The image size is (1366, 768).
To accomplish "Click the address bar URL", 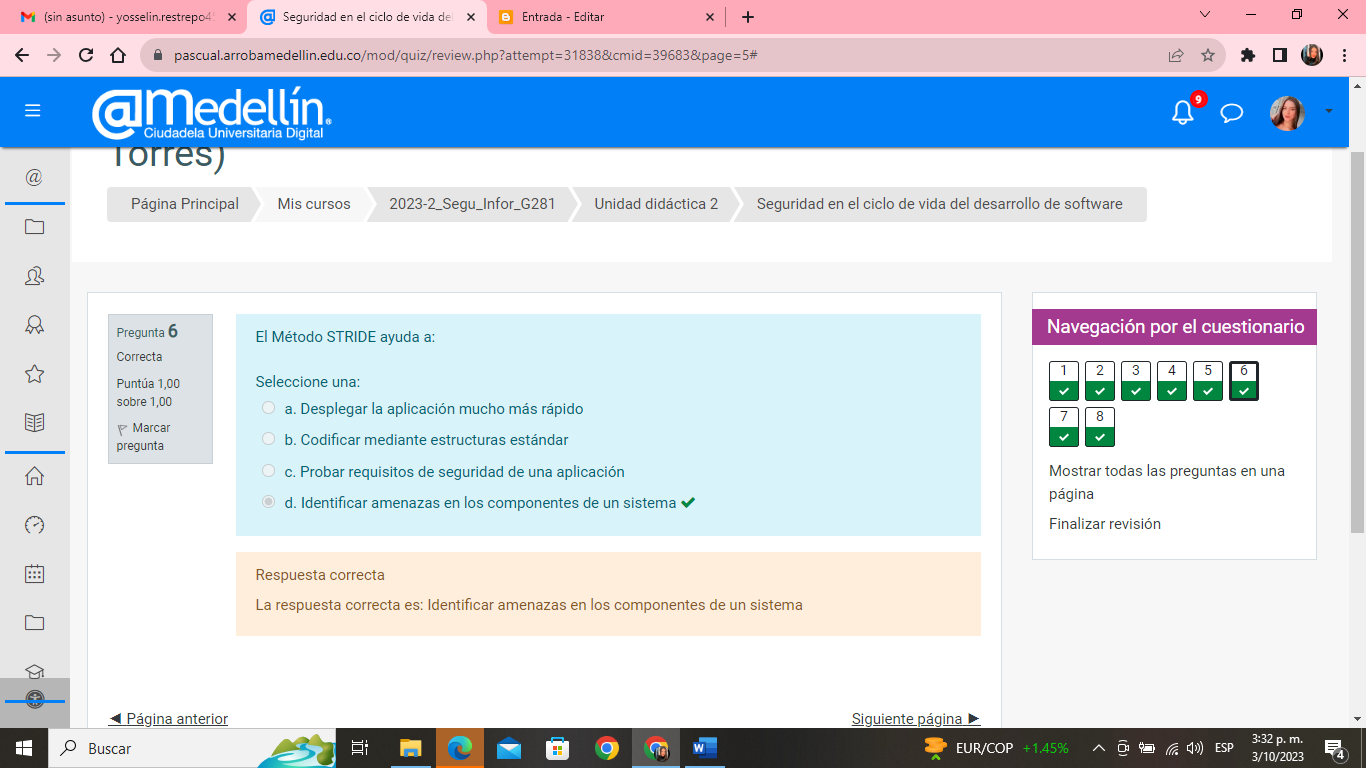I will (x=465, y=55).
